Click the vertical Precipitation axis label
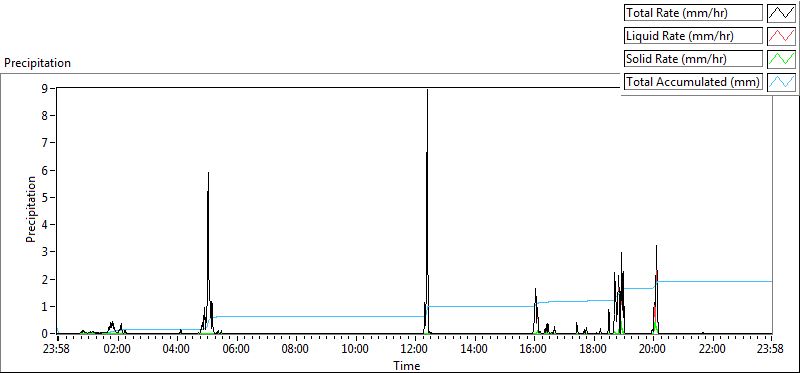Image resolution: width=800 pixels, height=373 pixels. click(31, 209)
